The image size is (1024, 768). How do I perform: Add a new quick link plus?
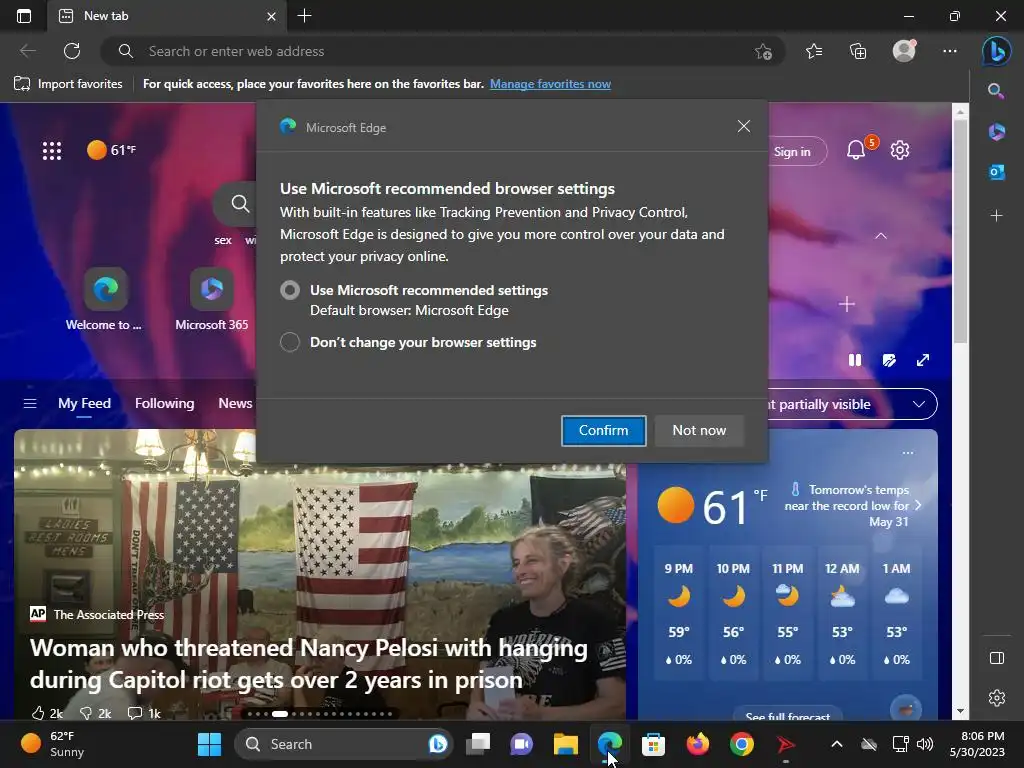pos(846,304)
